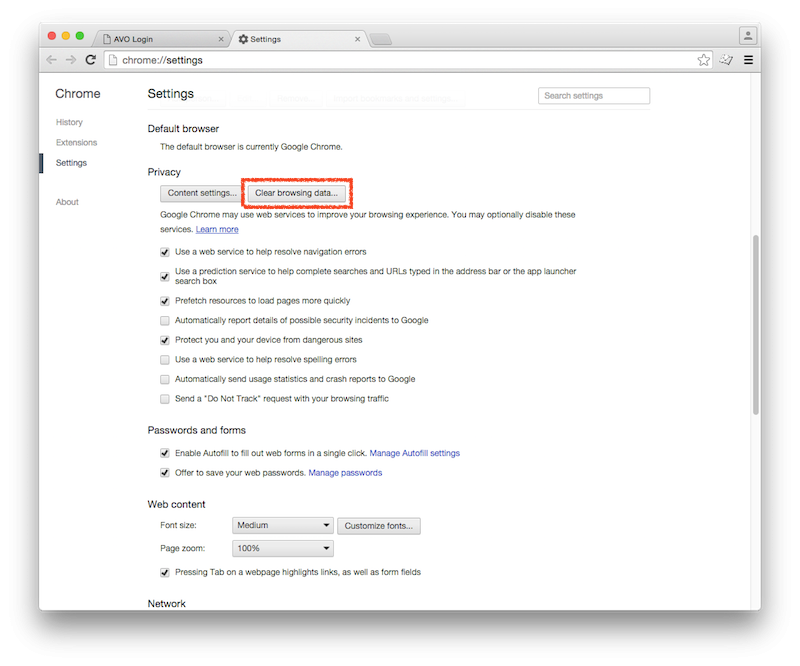Click the forward navigation arrow
This screenshot has height=666, width=800.
point(70,59)
